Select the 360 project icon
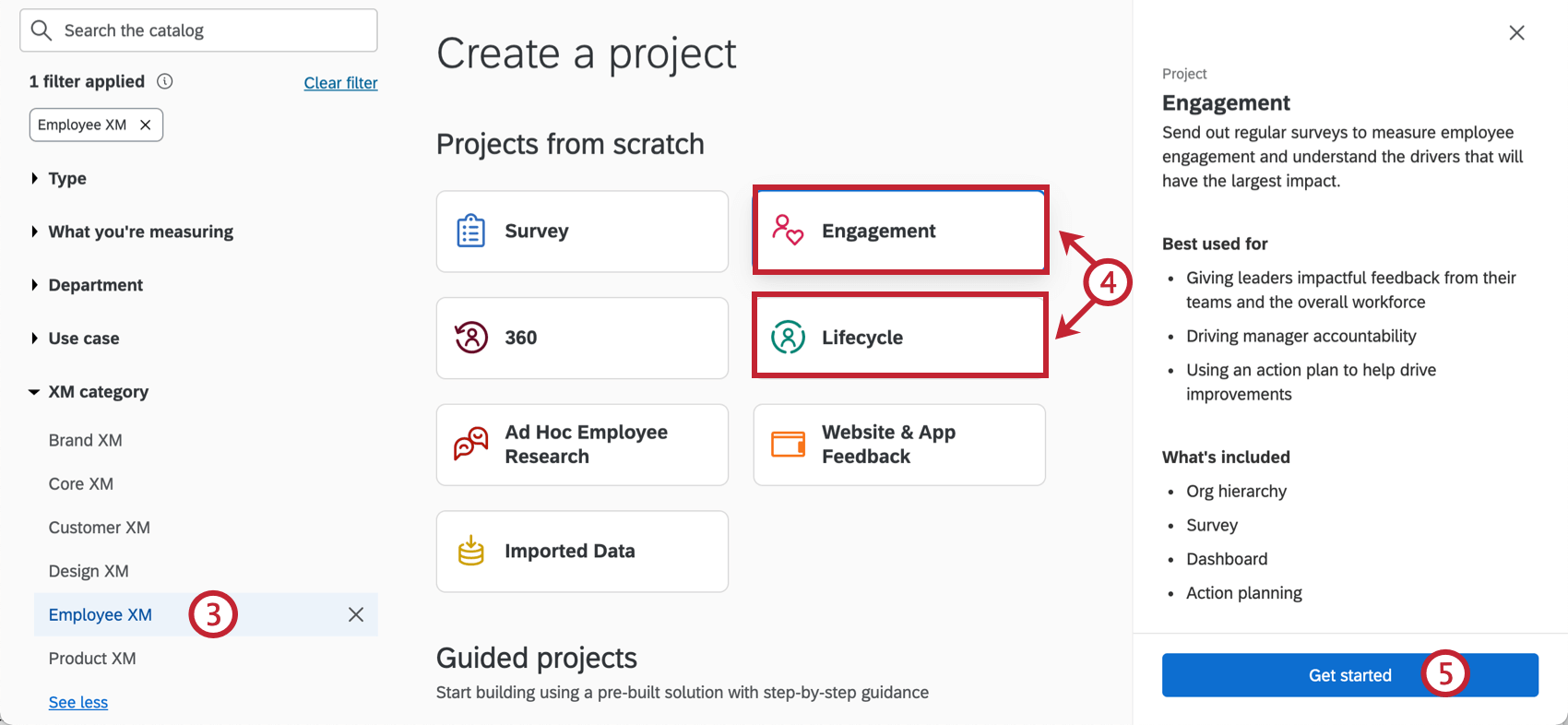Image resolution: width=1568 pixels, height=725 pixels. 470,338
